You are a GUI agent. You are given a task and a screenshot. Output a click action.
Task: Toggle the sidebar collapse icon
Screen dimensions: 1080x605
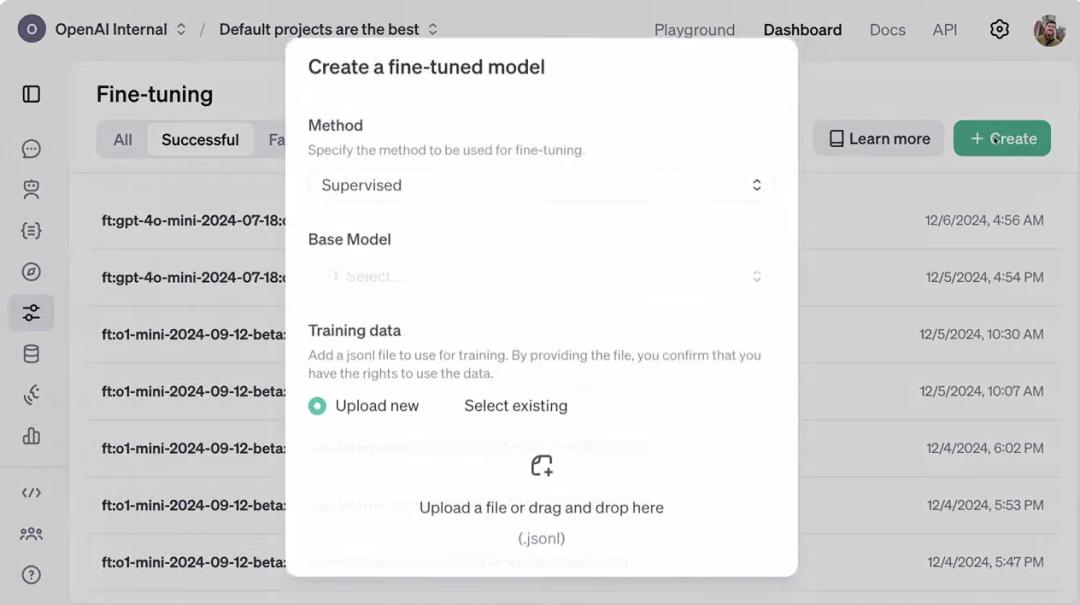point(31,94)
